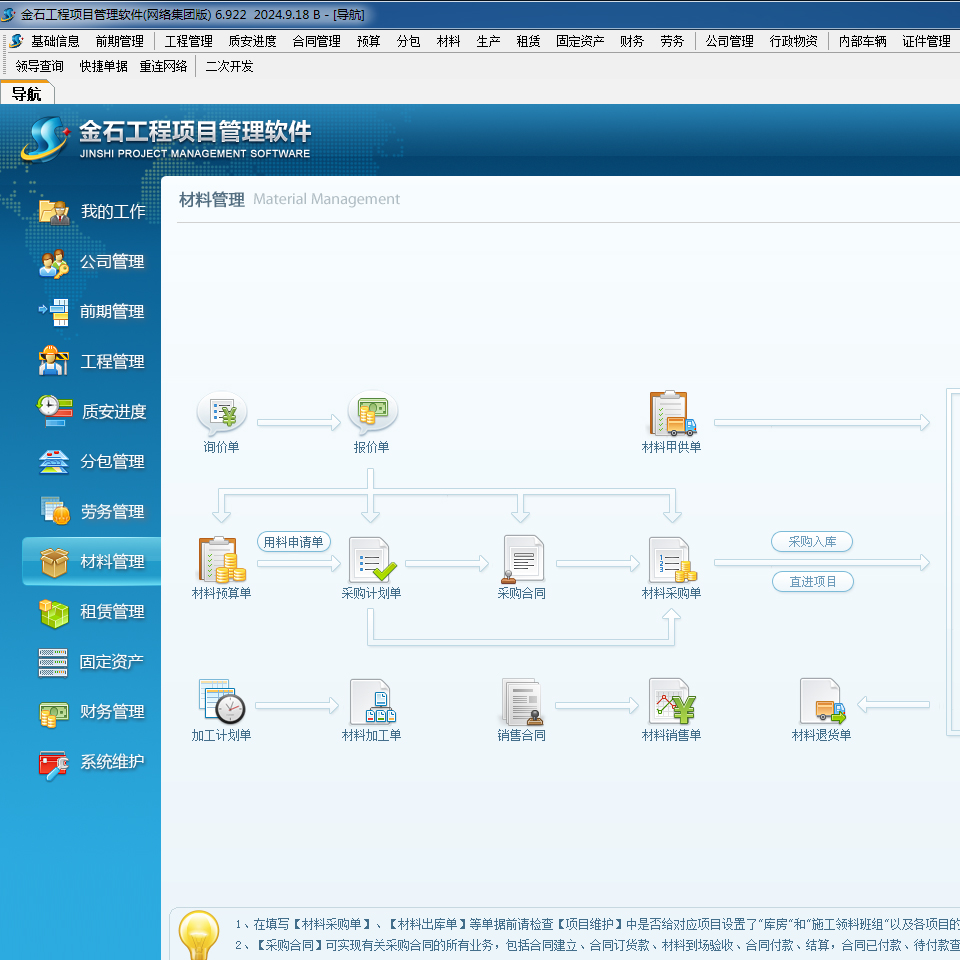Open the 询价单 inquiry icon
Screen dimensions: 960x960
point(221,414)
